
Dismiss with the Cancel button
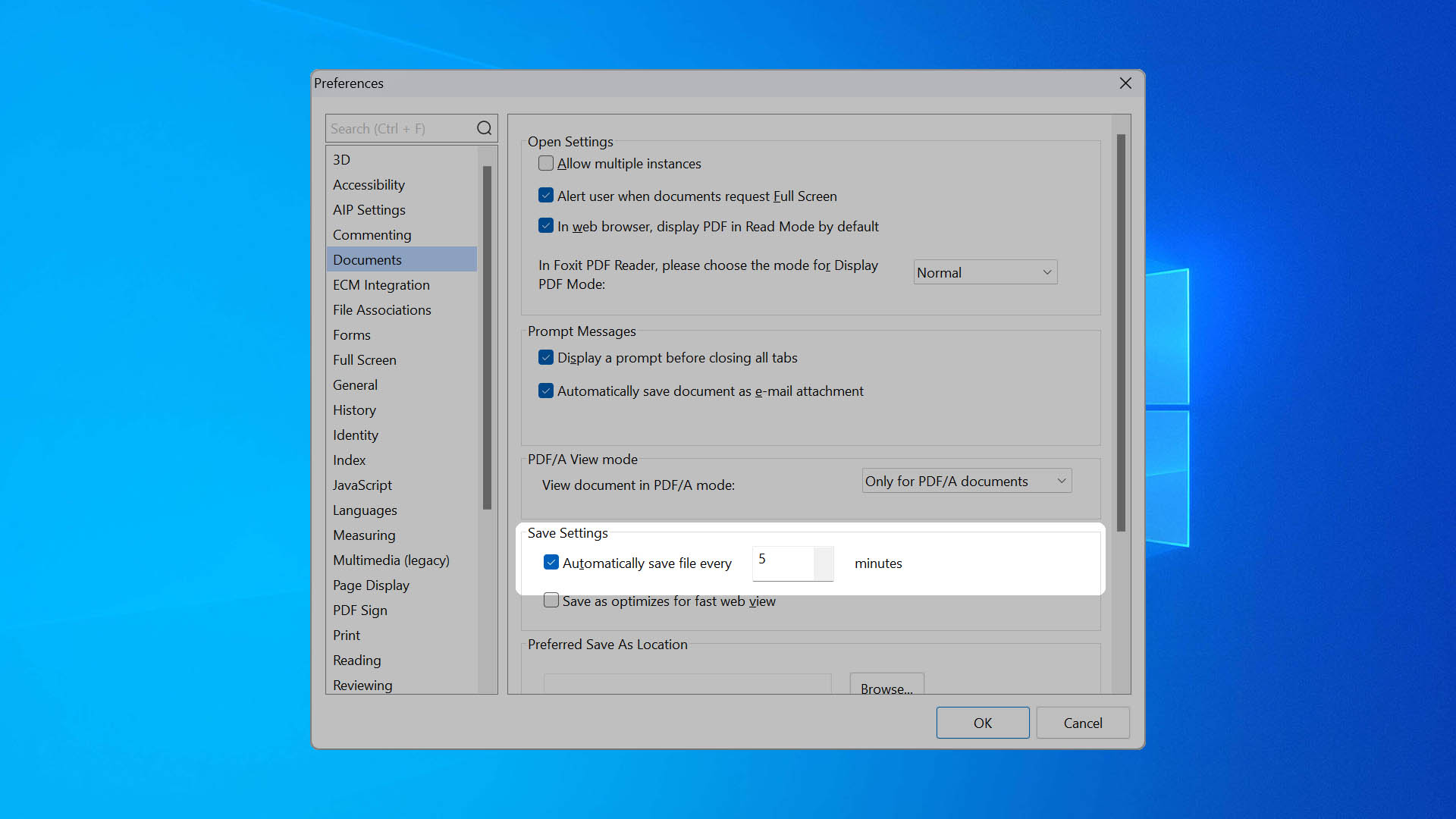point(1083,723)
